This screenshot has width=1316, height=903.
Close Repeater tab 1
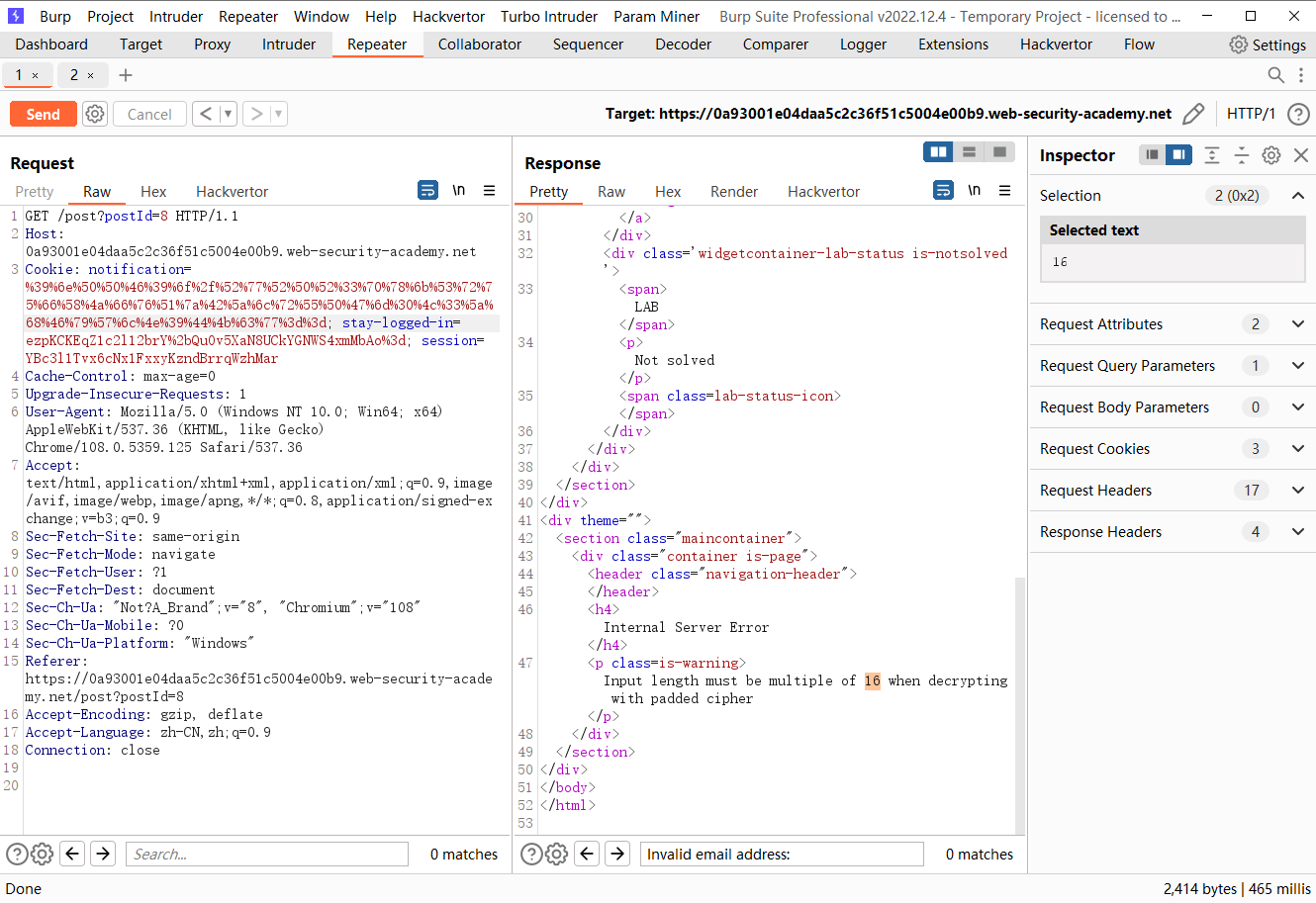pyautogui.click(x=35, y=75)
